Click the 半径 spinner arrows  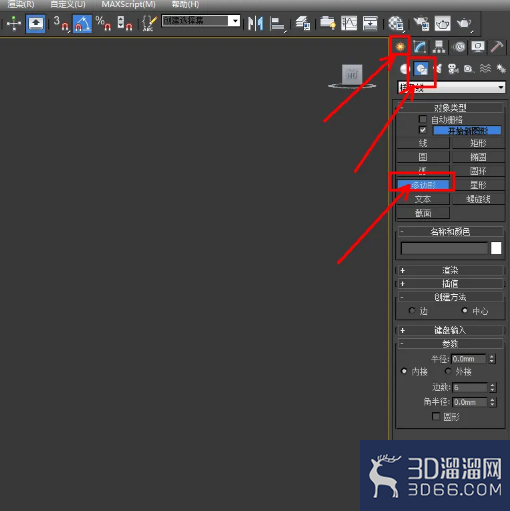pos(492,359)
